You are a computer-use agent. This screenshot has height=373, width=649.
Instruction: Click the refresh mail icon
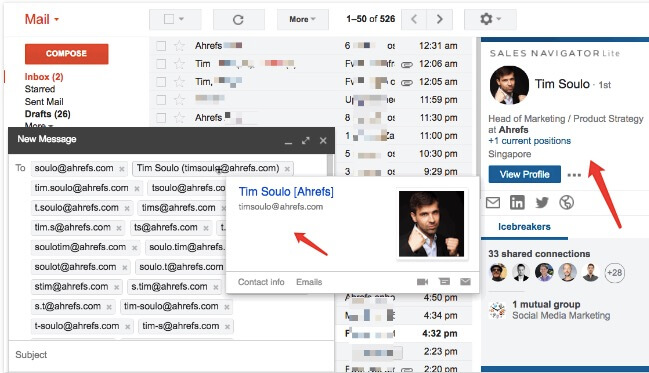pos(238,19)
